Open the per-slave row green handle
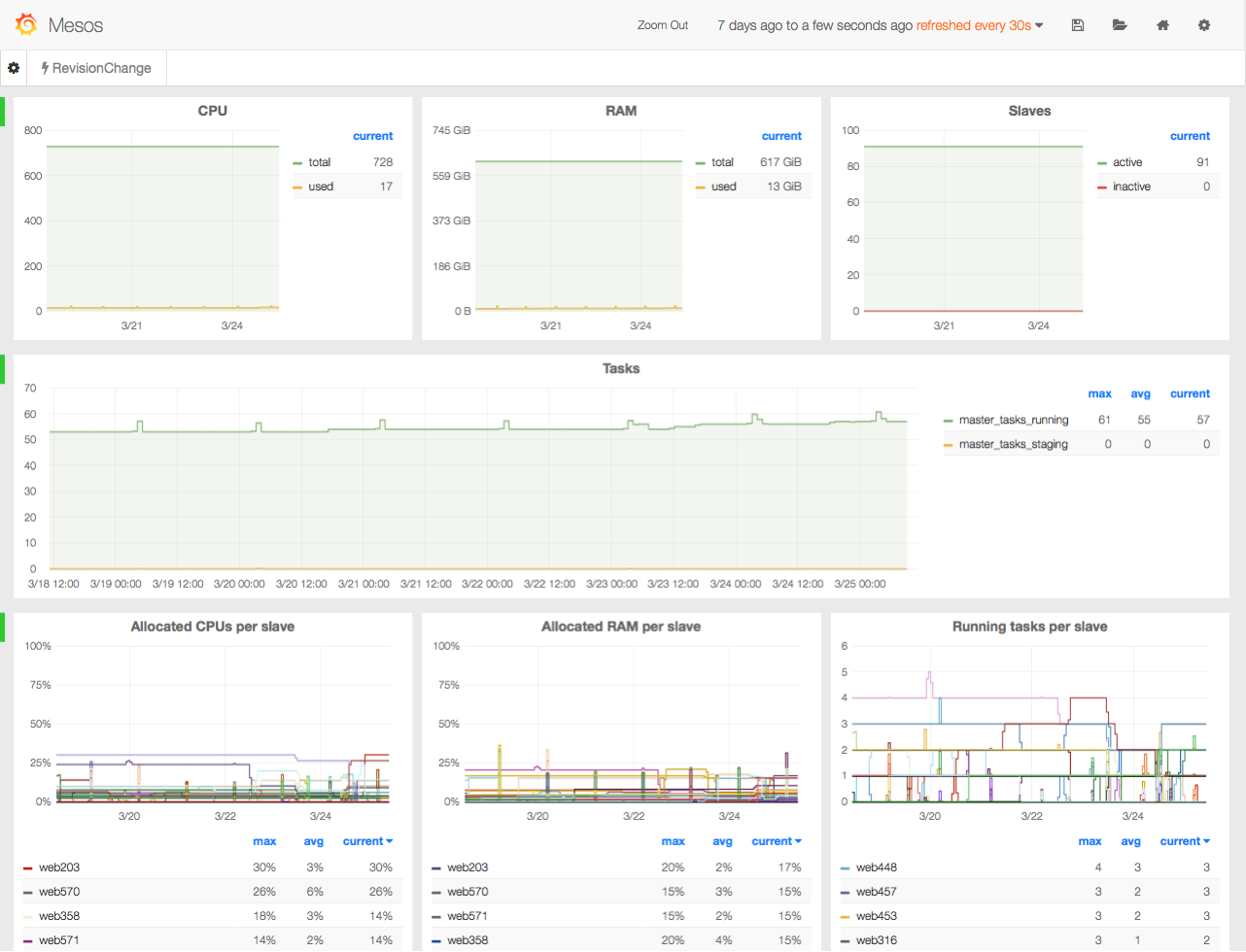 [x=2, y=628]
